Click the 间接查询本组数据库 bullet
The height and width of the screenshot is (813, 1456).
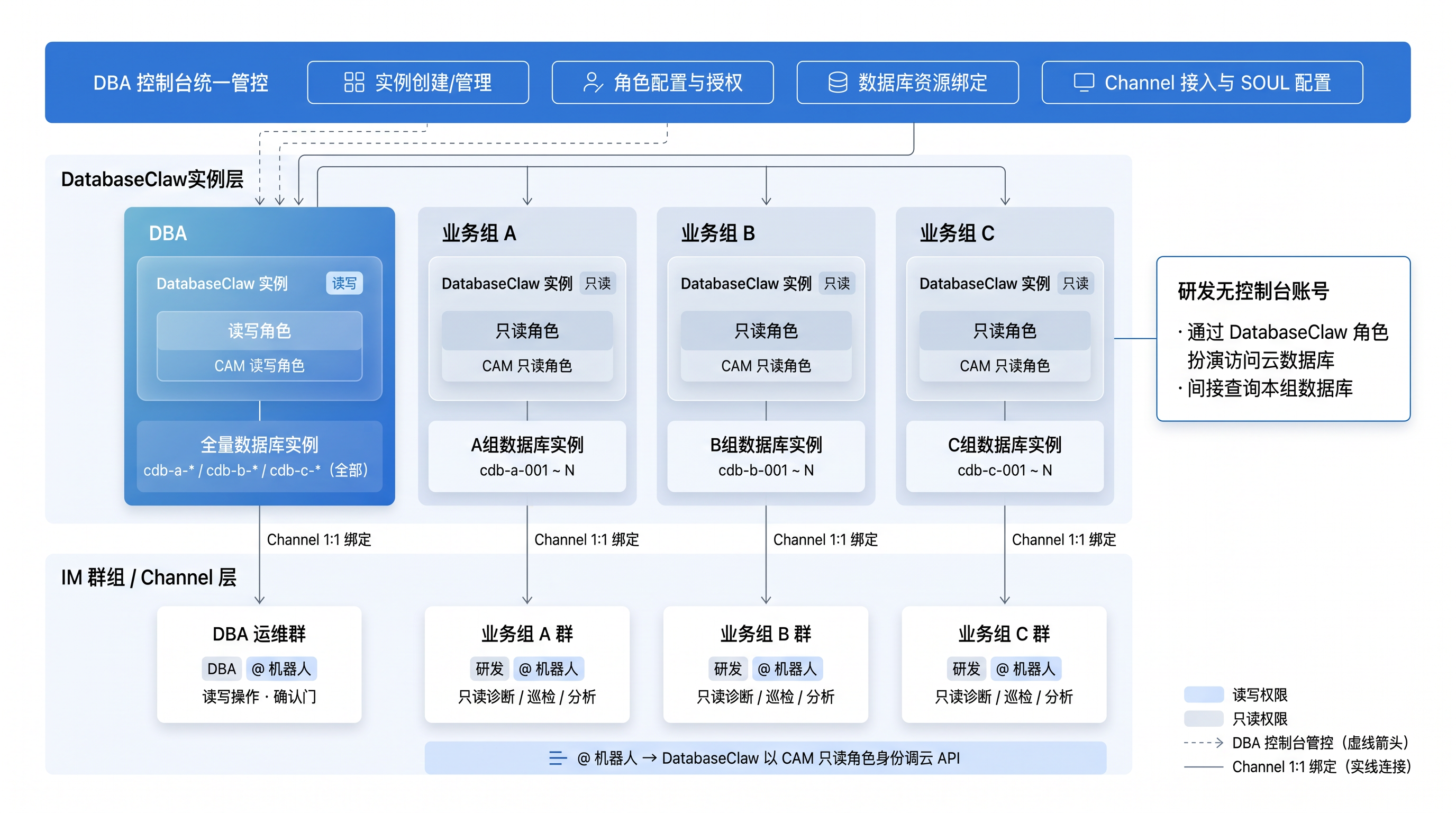1266,389
